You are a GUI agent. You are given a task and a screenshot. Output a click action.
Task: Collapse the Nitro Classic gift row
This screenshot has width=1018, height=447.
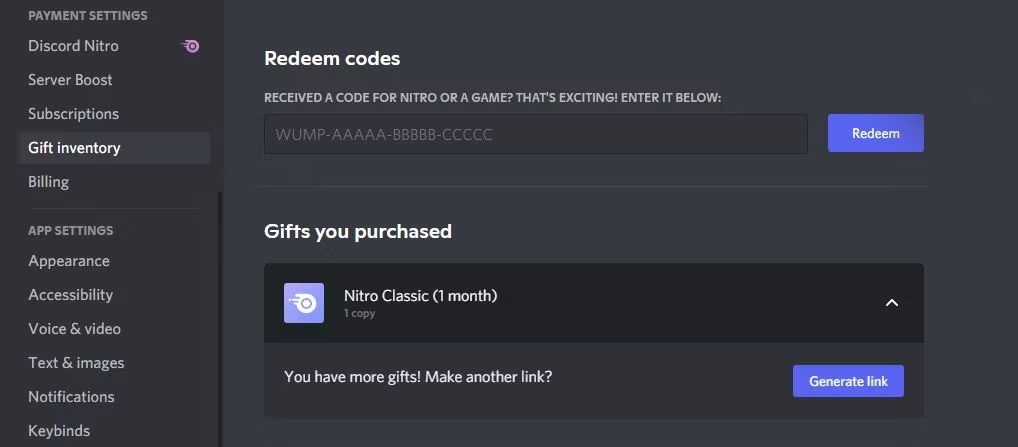[892, 303]
